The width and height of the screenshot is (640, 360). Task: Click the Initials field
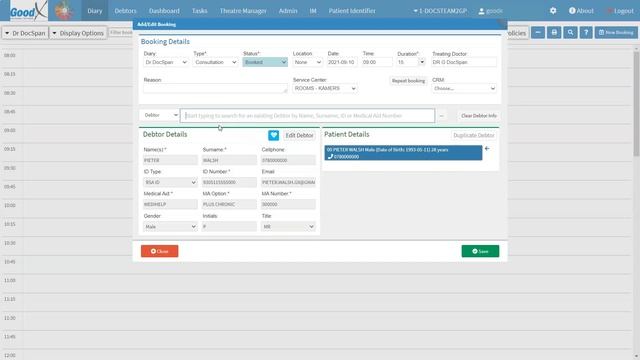coord(229,227)
